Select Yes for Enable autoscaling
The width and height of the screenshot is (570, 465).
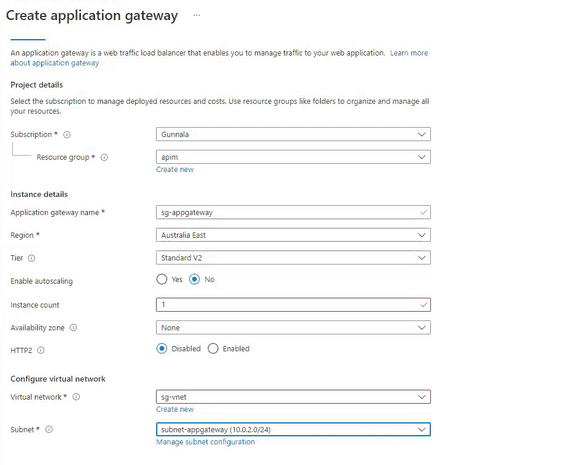click(x=162, y=279)
